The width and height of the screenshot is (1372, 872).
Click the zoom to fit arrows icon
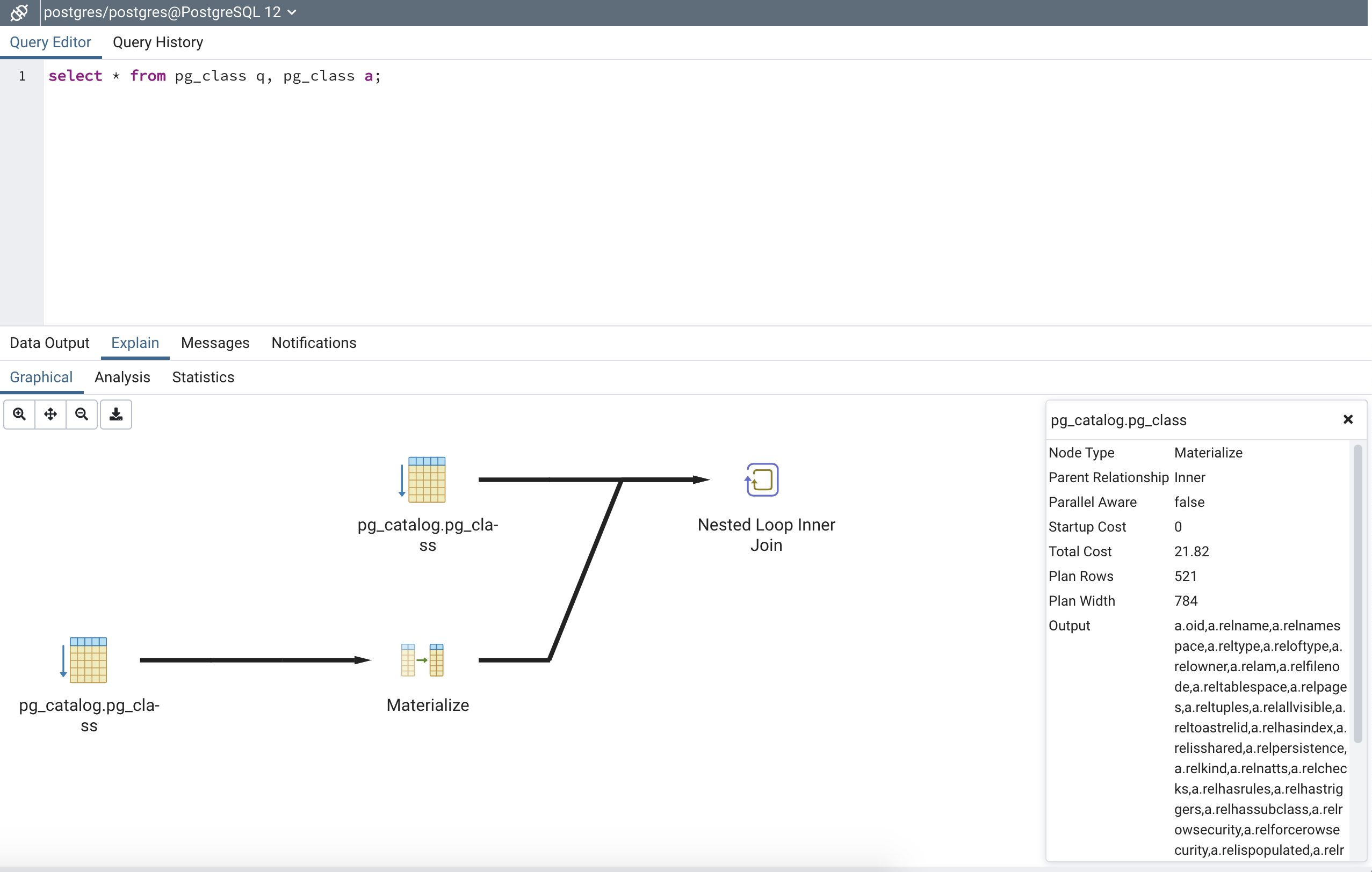tap(50, 414)
